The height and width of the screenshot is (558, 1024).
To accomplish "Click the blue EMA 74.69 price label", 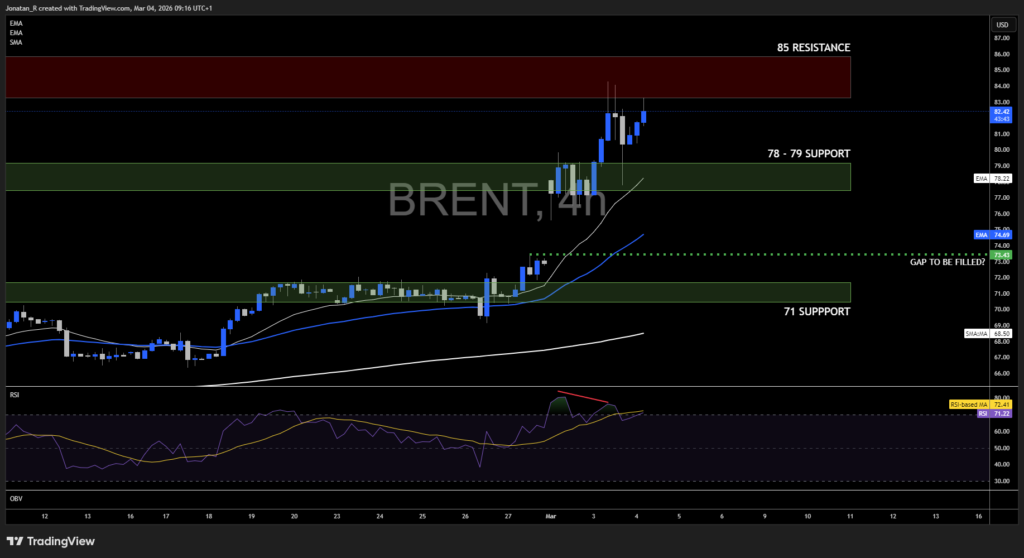I will click(x=993, y=235).
